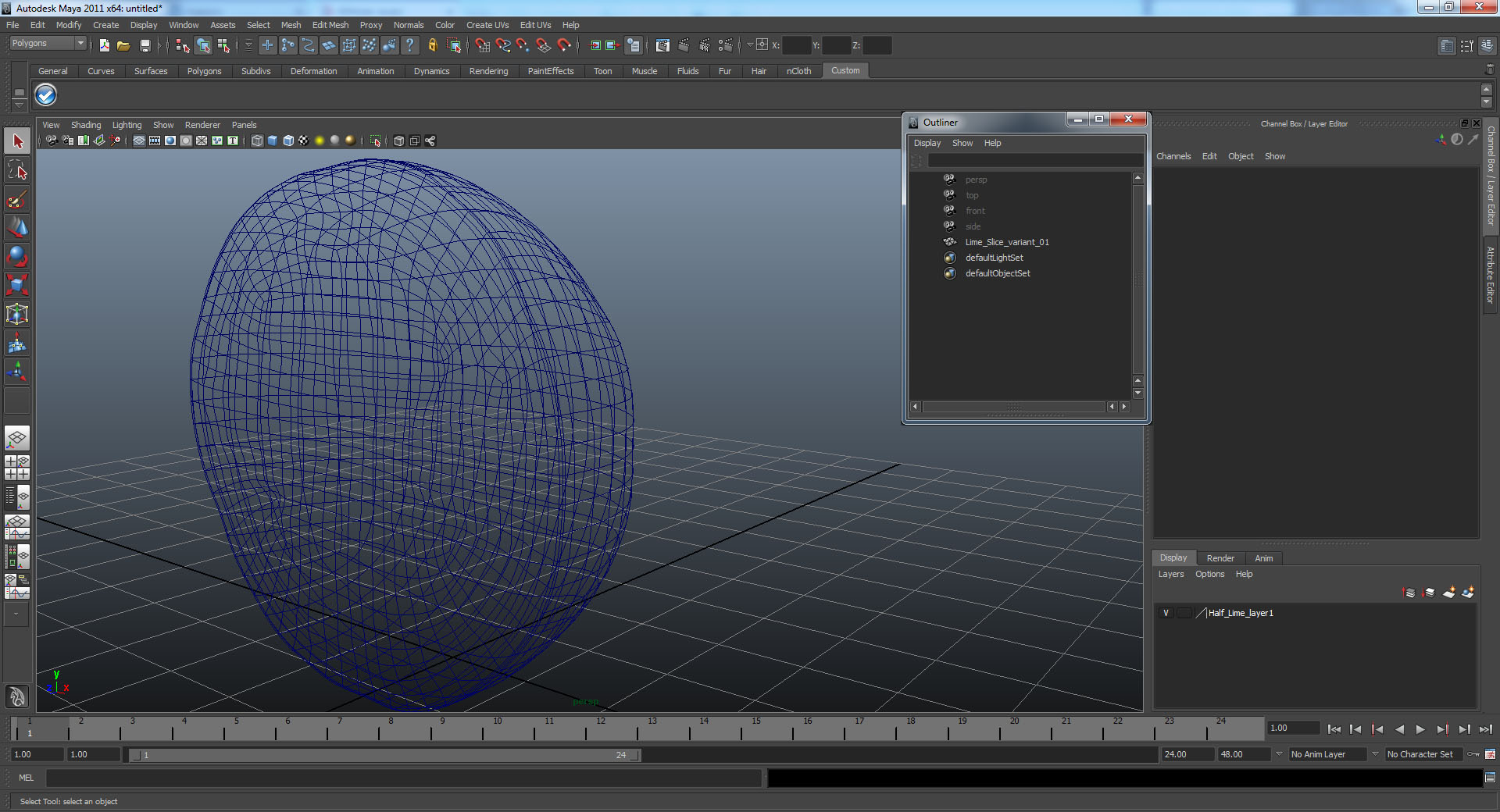Open Channel Box Channels menu

tap(1173, 156)
